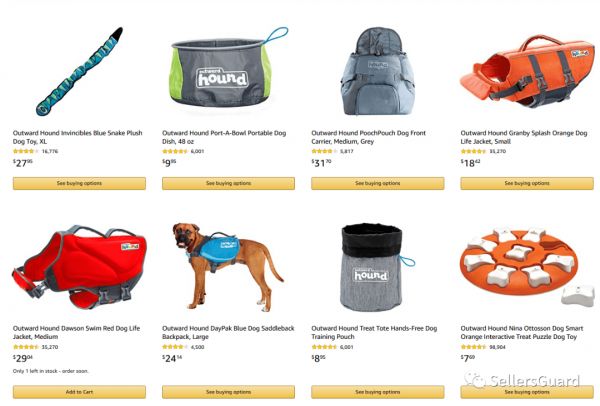Image resolution: width=600 pixels, height=406 pixels.
Task: Click the Port-A-Bowl portable dish image
Action: coord(228,67)
